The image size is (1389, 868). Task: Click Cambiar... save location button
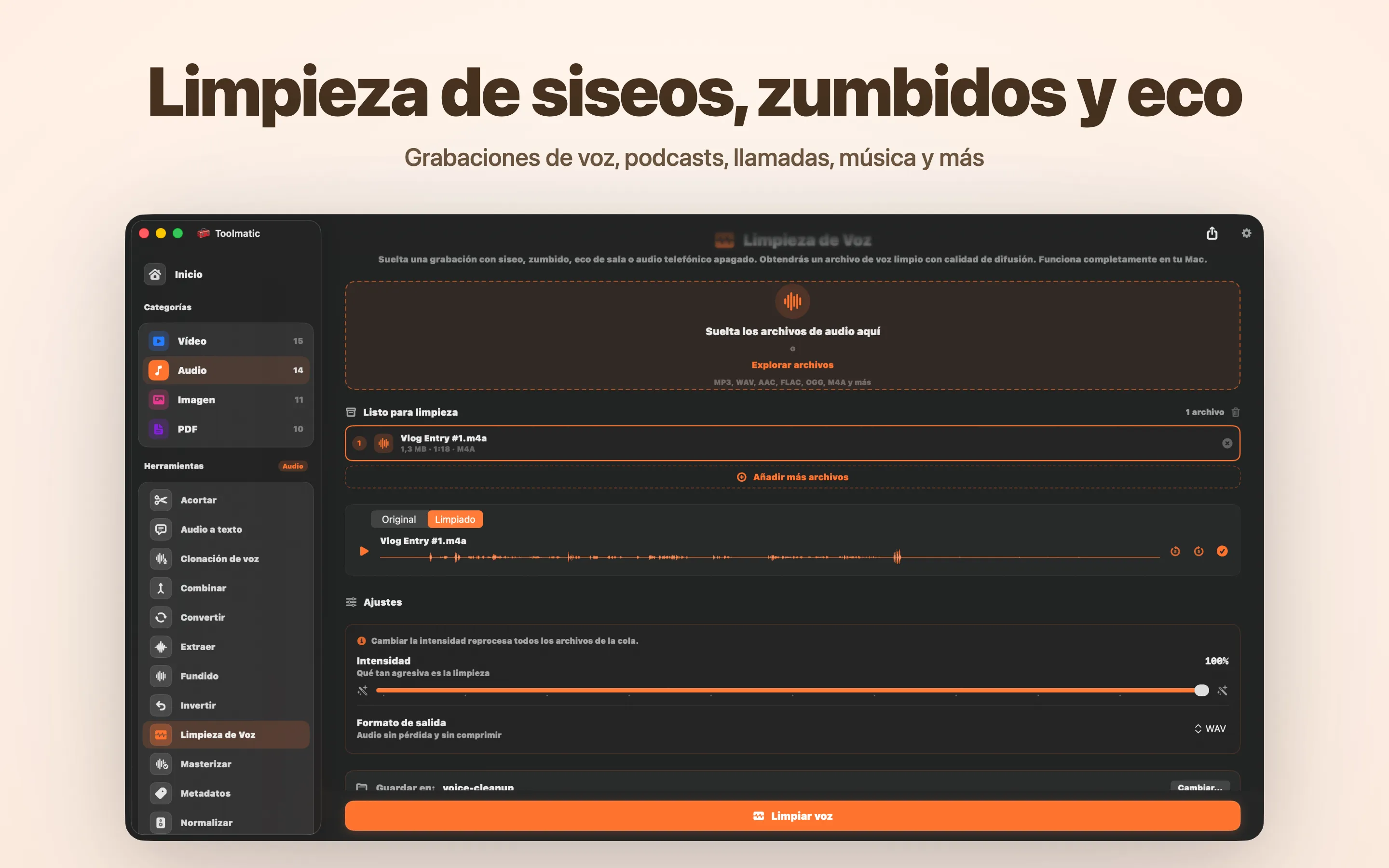click(x=1199, y=787)
